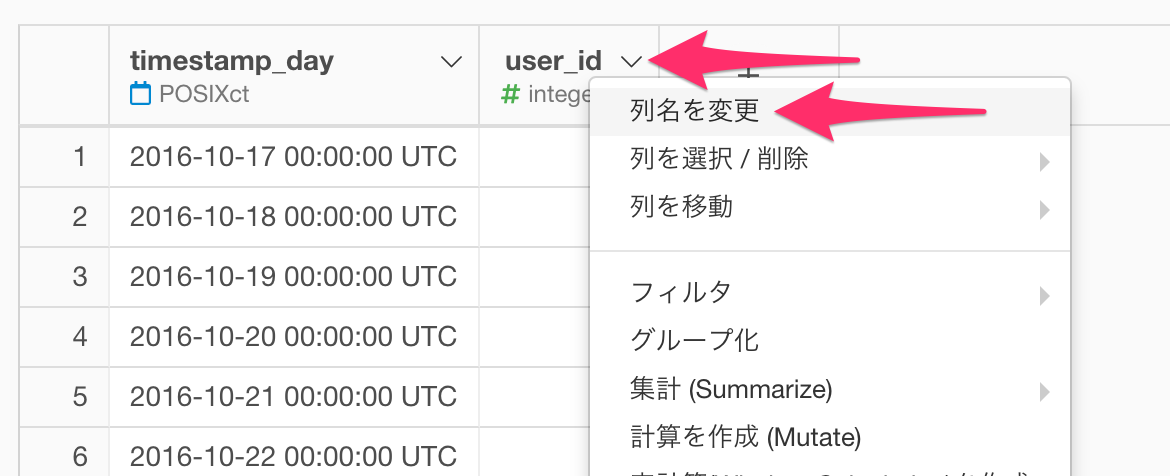This screenshot has width=1170, height=476.
Task: Select グループ化 in the column menu
Action: (830, 340)
